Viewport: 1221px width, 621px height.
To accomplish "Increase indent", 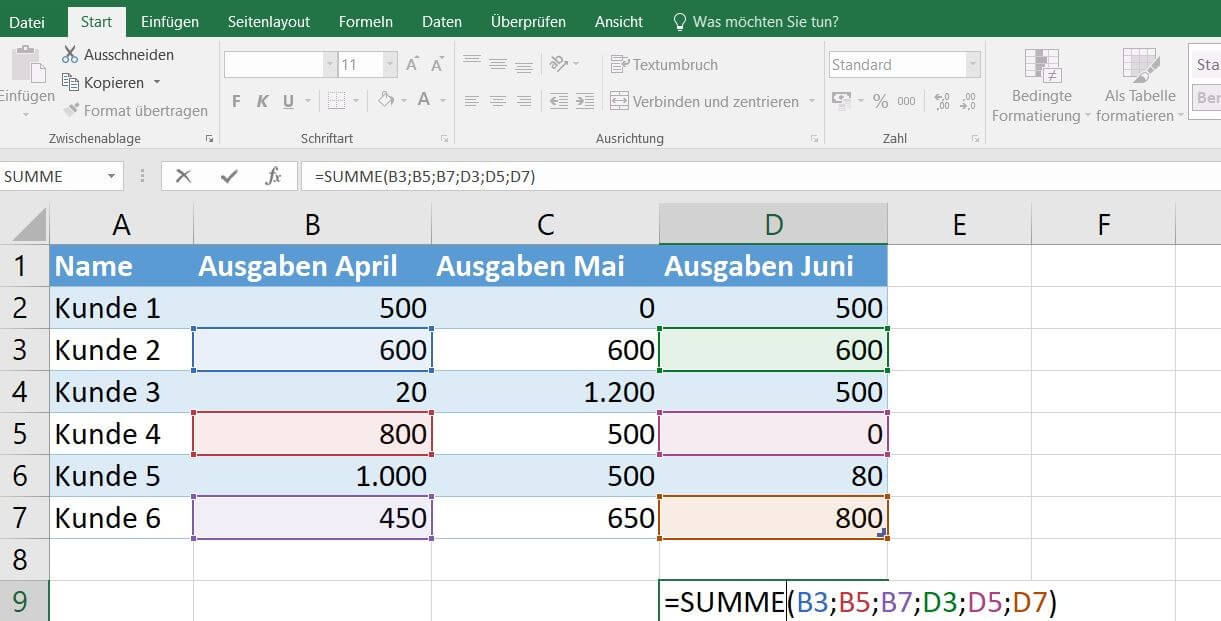I will point(585,101).
